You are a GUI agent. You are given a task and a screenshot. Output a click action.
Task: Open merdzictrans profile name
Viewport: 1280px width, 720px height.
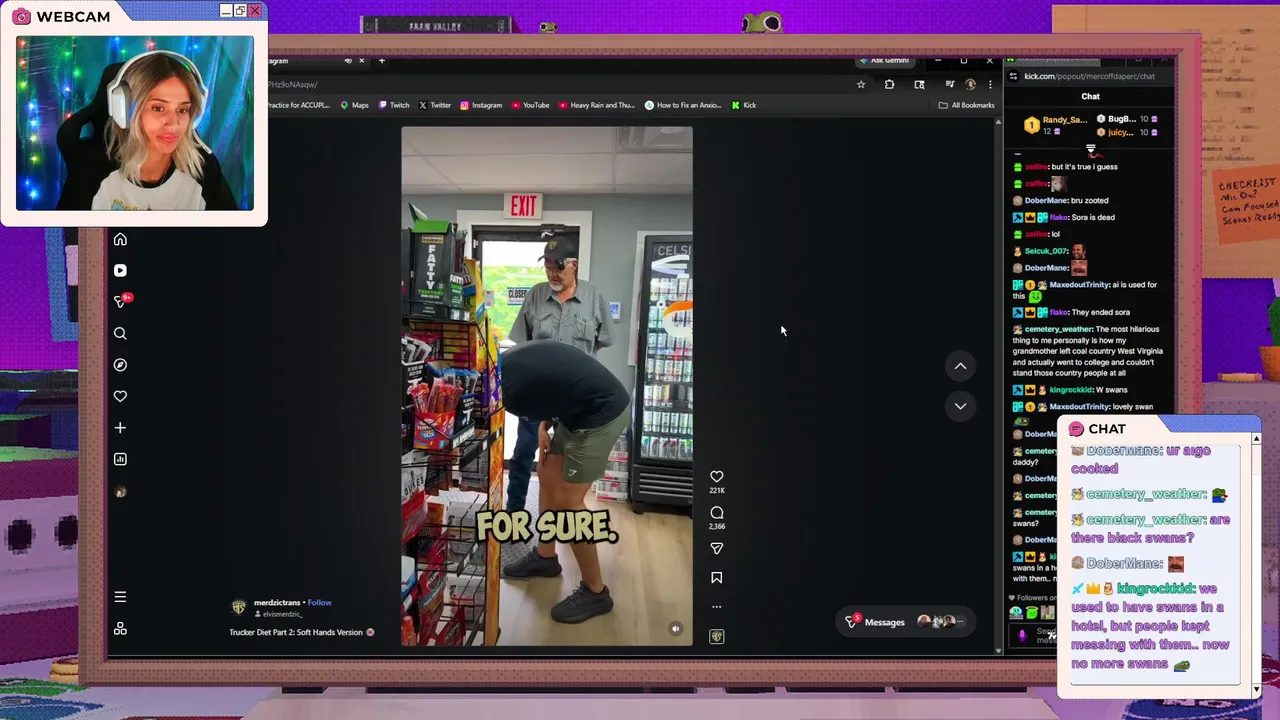[277, 603]
